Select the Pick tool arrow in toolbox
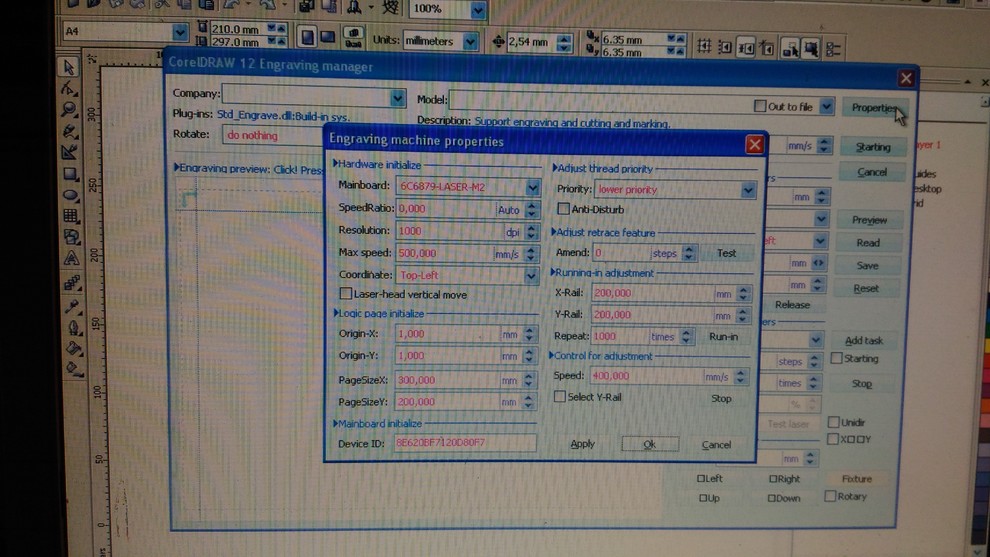Screen dimensions: 990x557 click(69, 68)
